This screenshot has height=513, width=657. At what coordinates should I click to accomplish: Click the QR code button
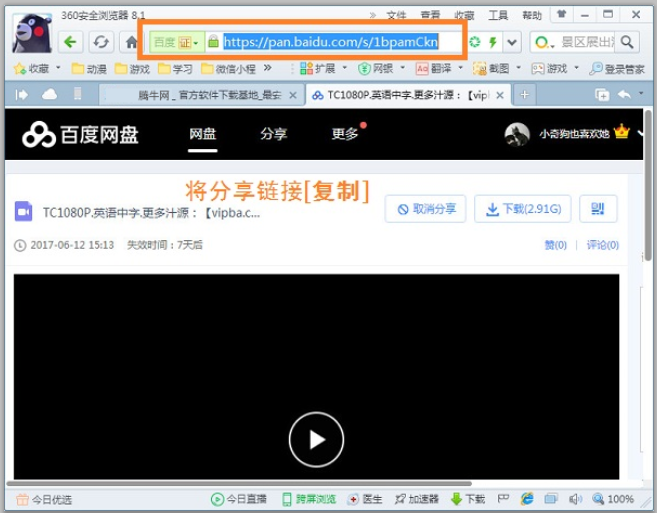tap(598, 209)
